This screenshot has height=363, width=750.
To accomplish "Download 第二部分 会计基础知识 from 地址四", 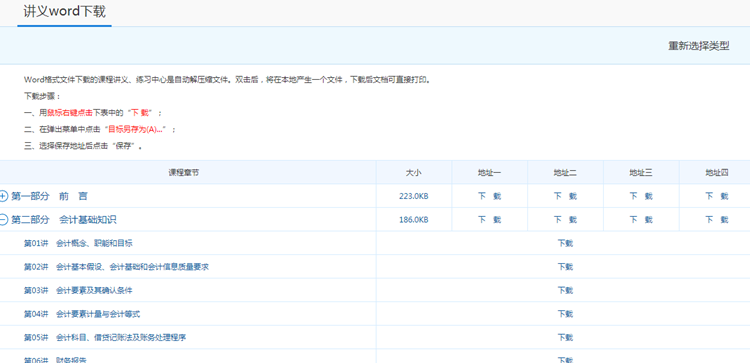I will tap(717, 220).
